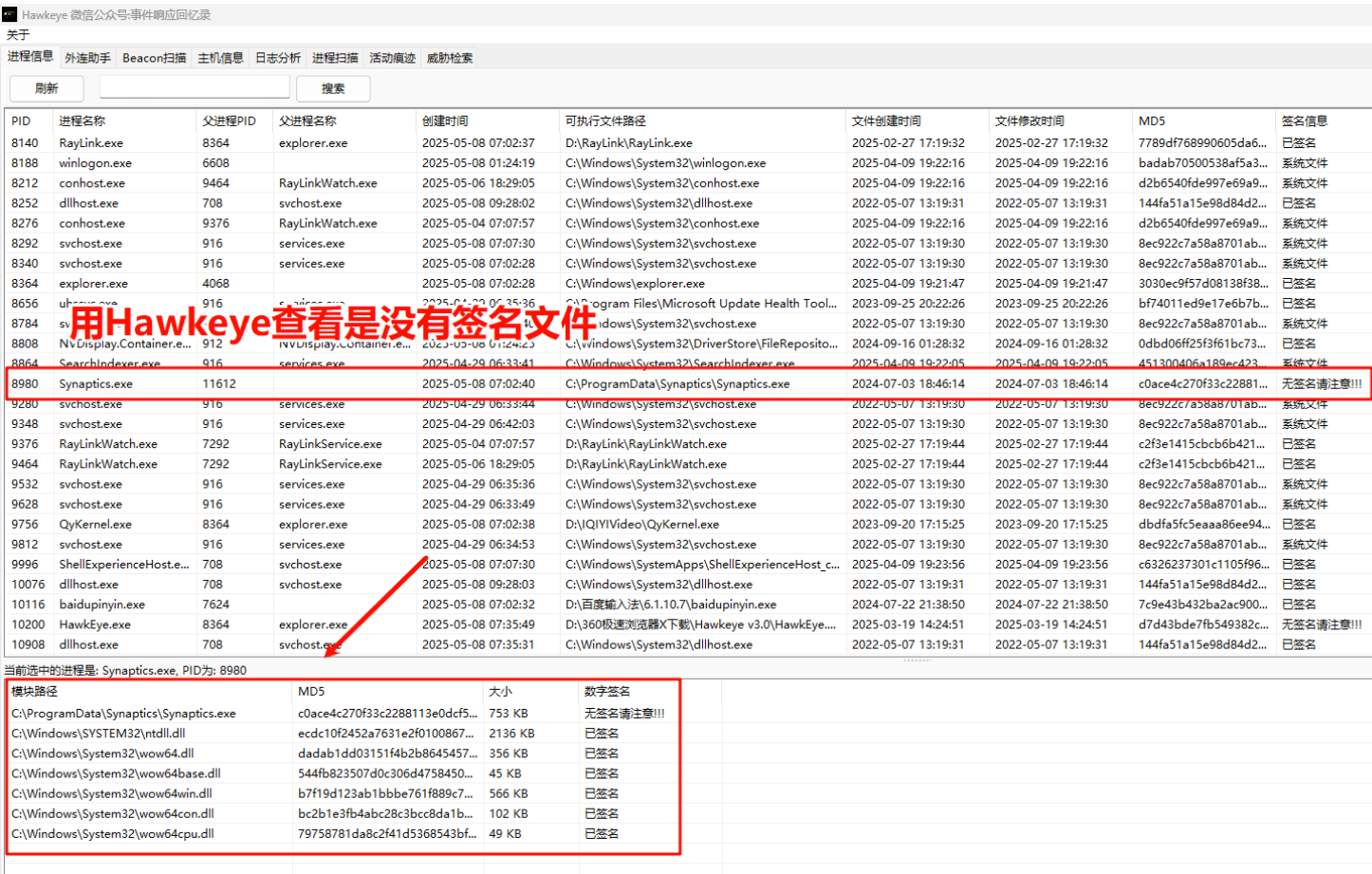Screen dimensions: 1372x874
Task: Select the HawkEye.exe process row
Action: tap(688, 624)
